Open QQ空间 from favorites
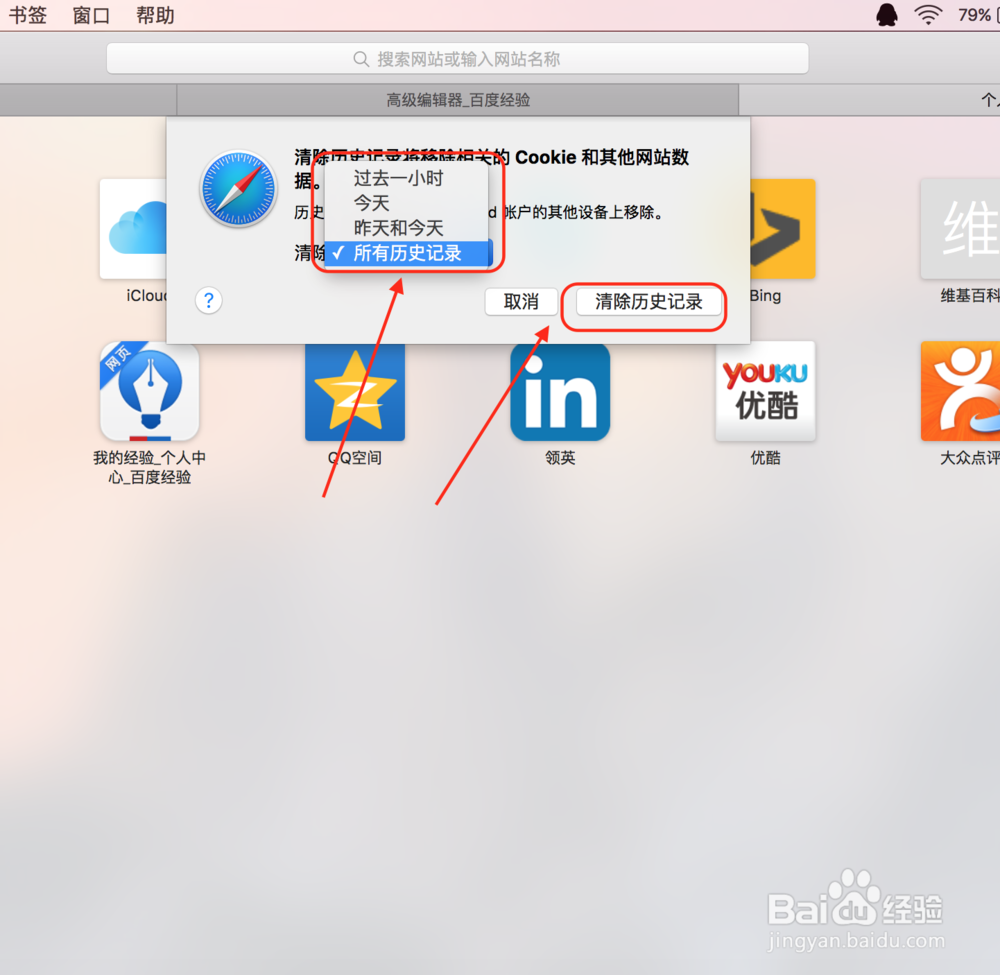 [x=355, y=390]
